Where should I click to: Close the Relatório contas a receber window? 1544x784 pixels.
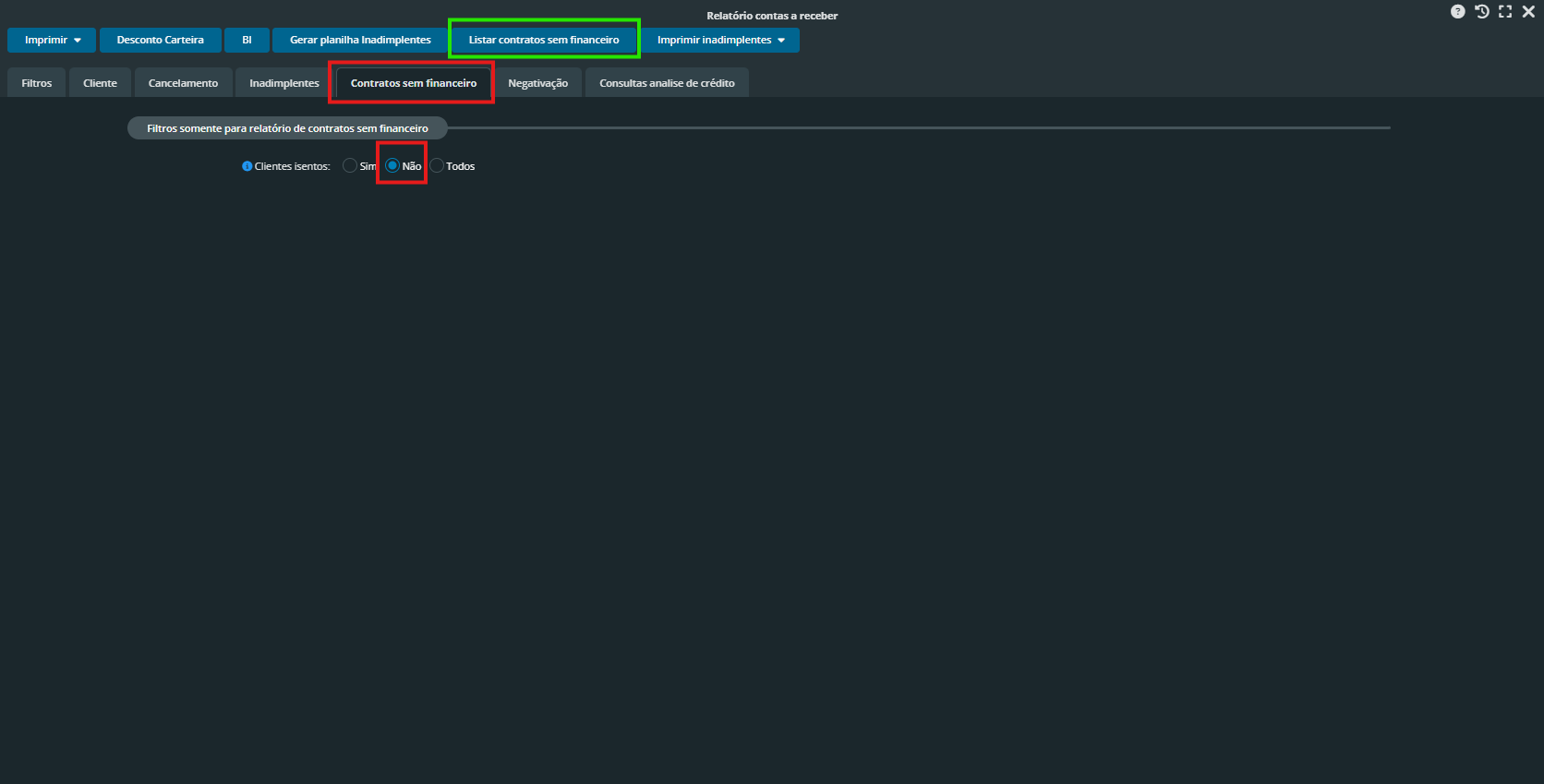click(x=1528, y=12)
